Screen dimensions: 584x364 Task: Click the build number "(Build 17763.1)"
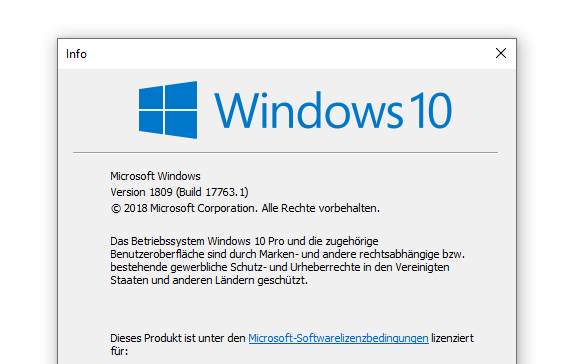(212, 192)
